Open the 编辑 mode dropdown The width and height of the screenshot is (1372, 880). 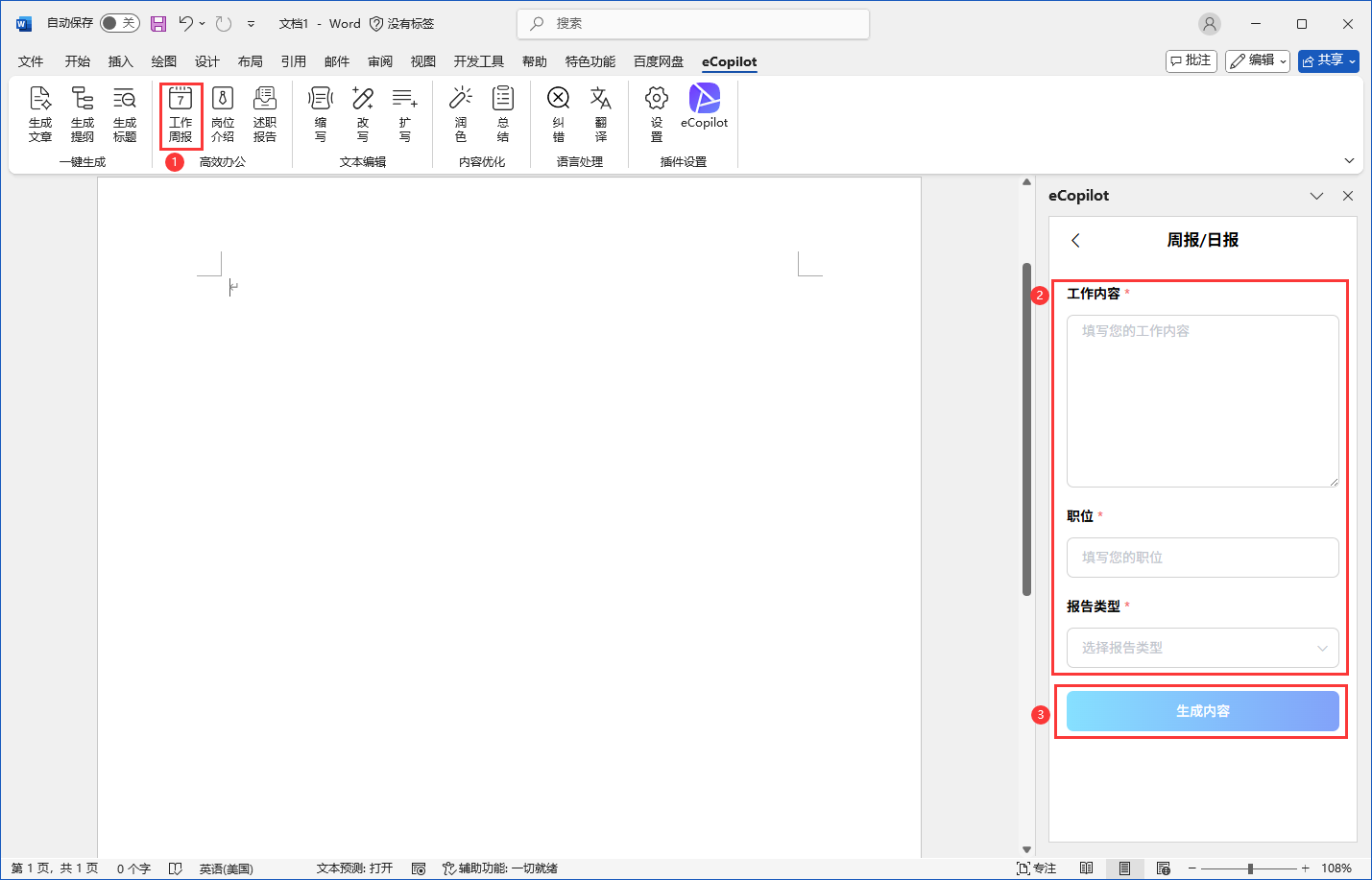point(1257,60)
